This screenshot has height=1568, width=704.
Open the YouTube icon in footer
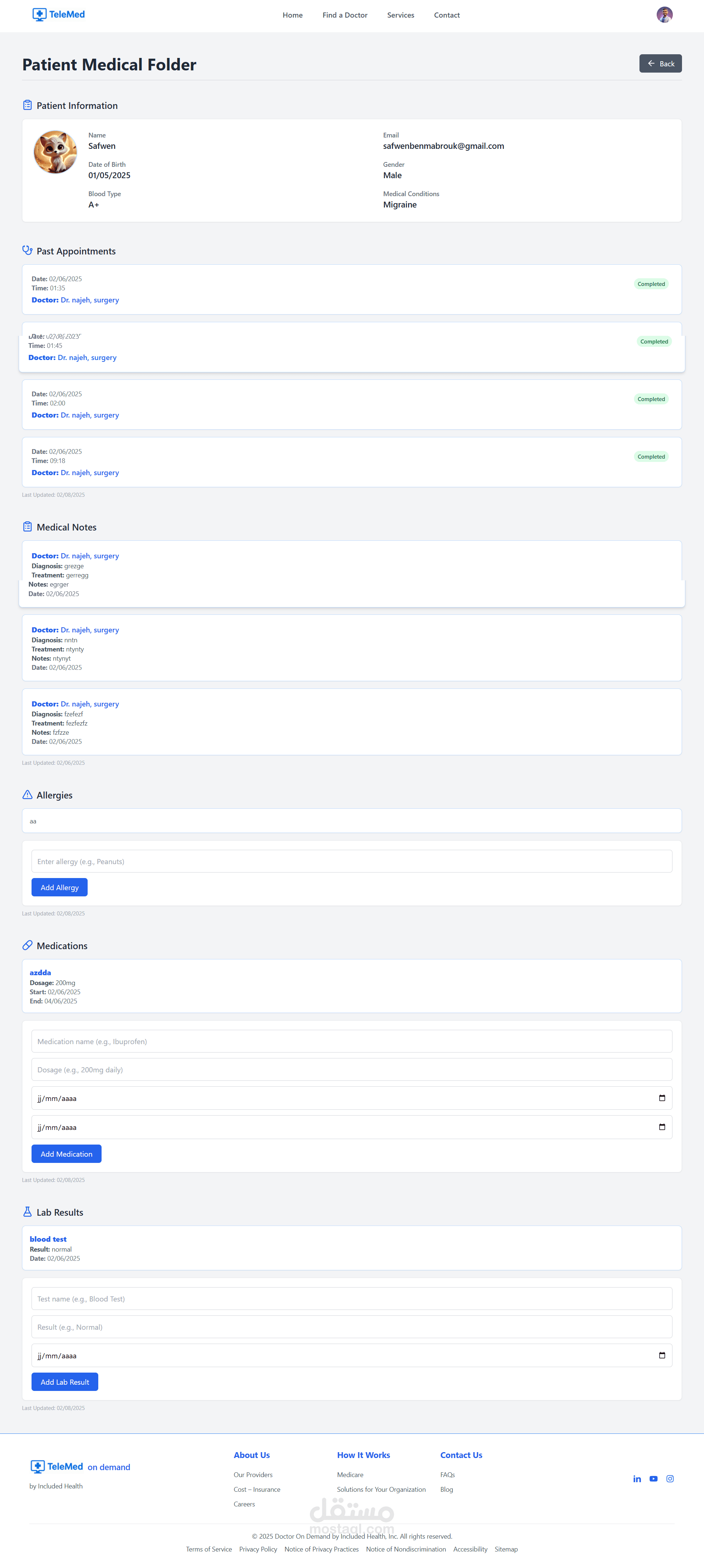(x=653, y=1479)
